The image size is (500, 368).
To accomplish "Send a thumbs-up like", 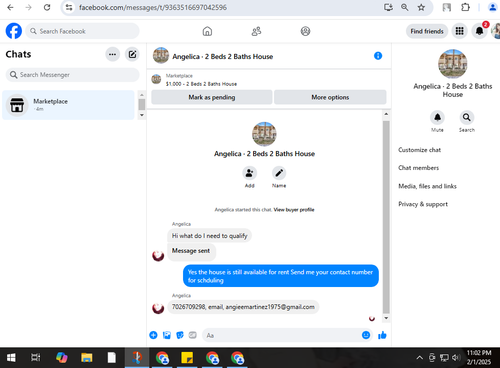I will tap(382, 335).
